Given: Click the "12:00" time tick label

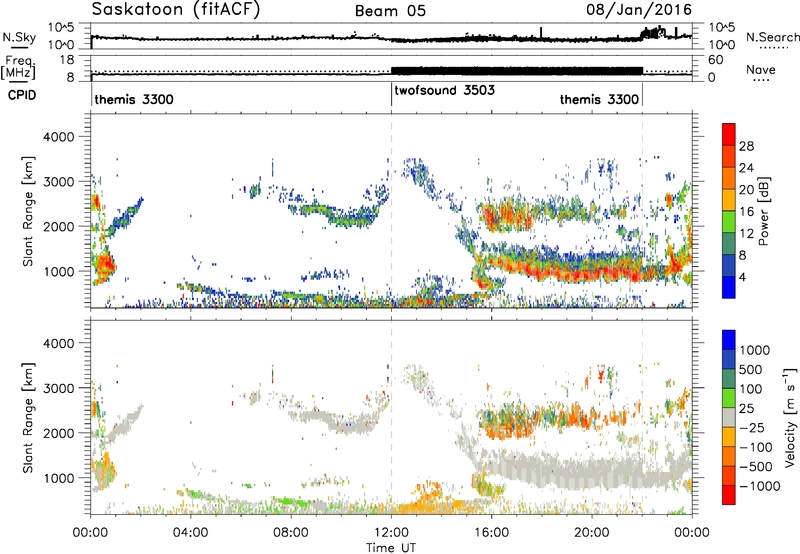Looking at the screenshot, I should click(x=391, y=533).
